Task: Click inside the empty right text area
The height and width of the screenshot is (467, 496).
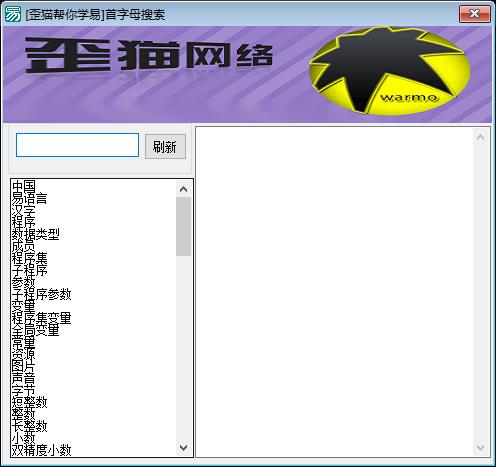Action: tap(334, 292)
